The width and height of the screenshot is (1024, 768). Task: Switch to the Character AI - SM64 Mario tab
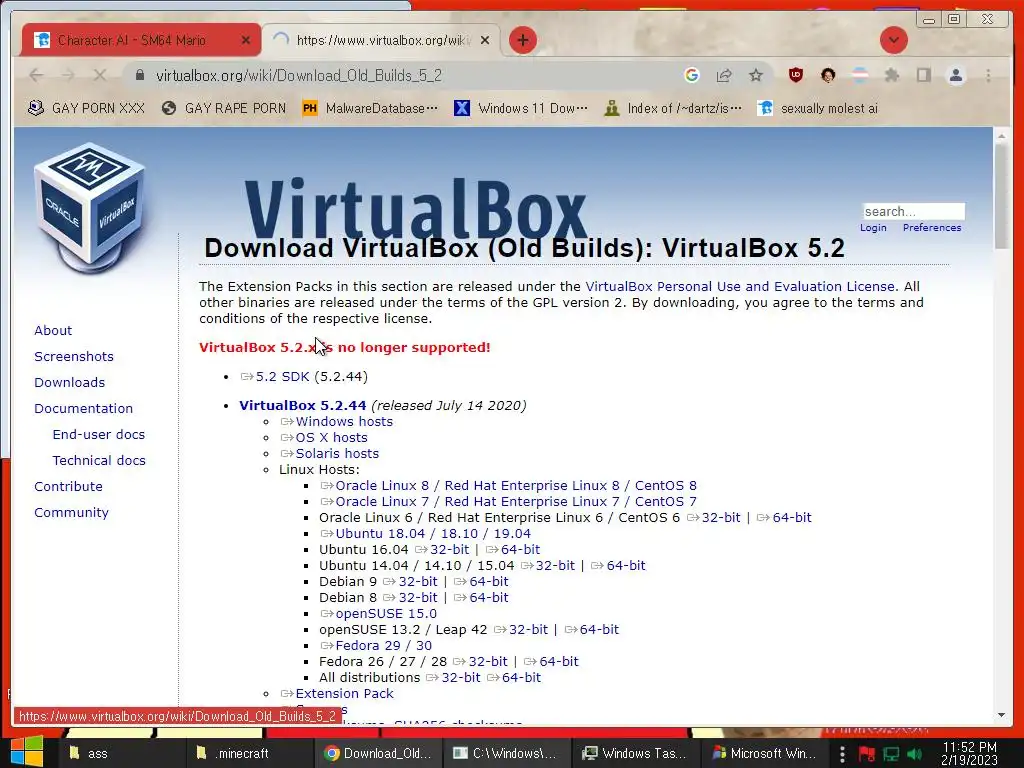point(131,40)
